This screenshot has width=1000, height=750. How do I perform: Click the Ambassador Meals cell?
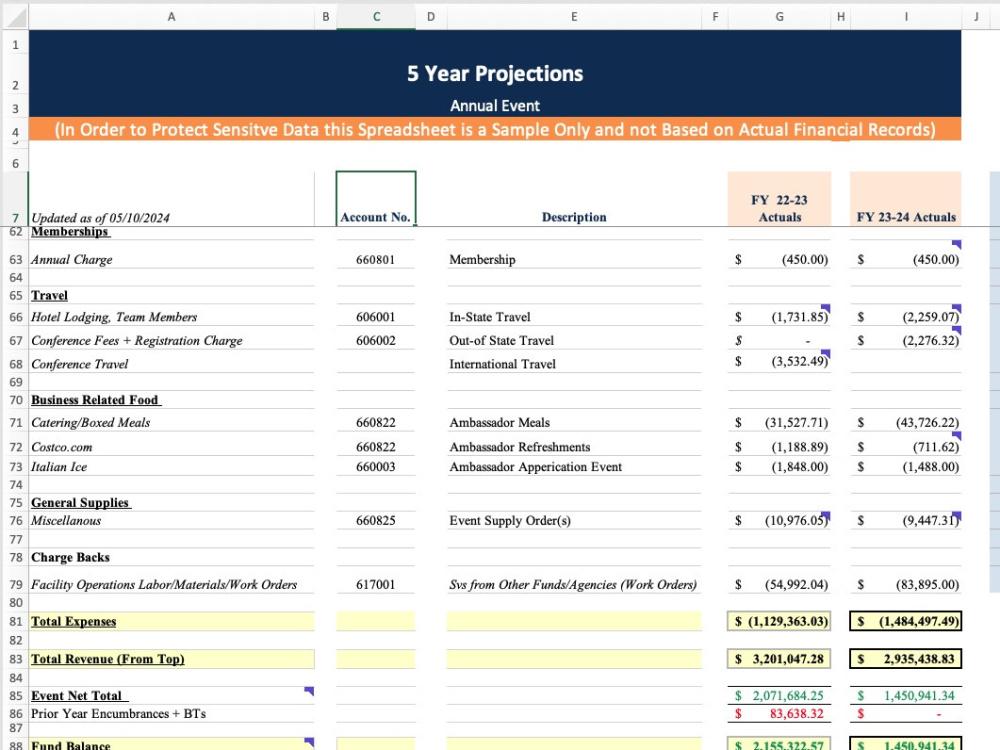[x=574, y=422]
